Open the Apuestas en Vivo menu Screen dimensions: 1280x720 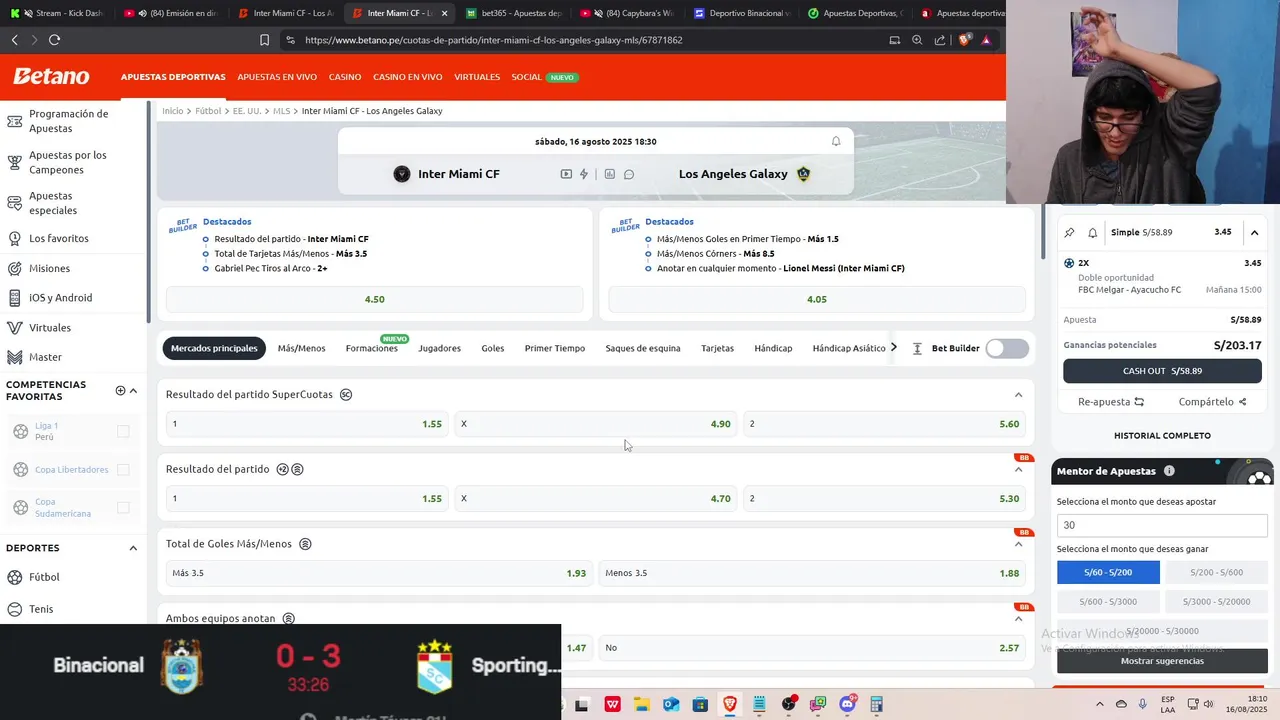[277, 77]
